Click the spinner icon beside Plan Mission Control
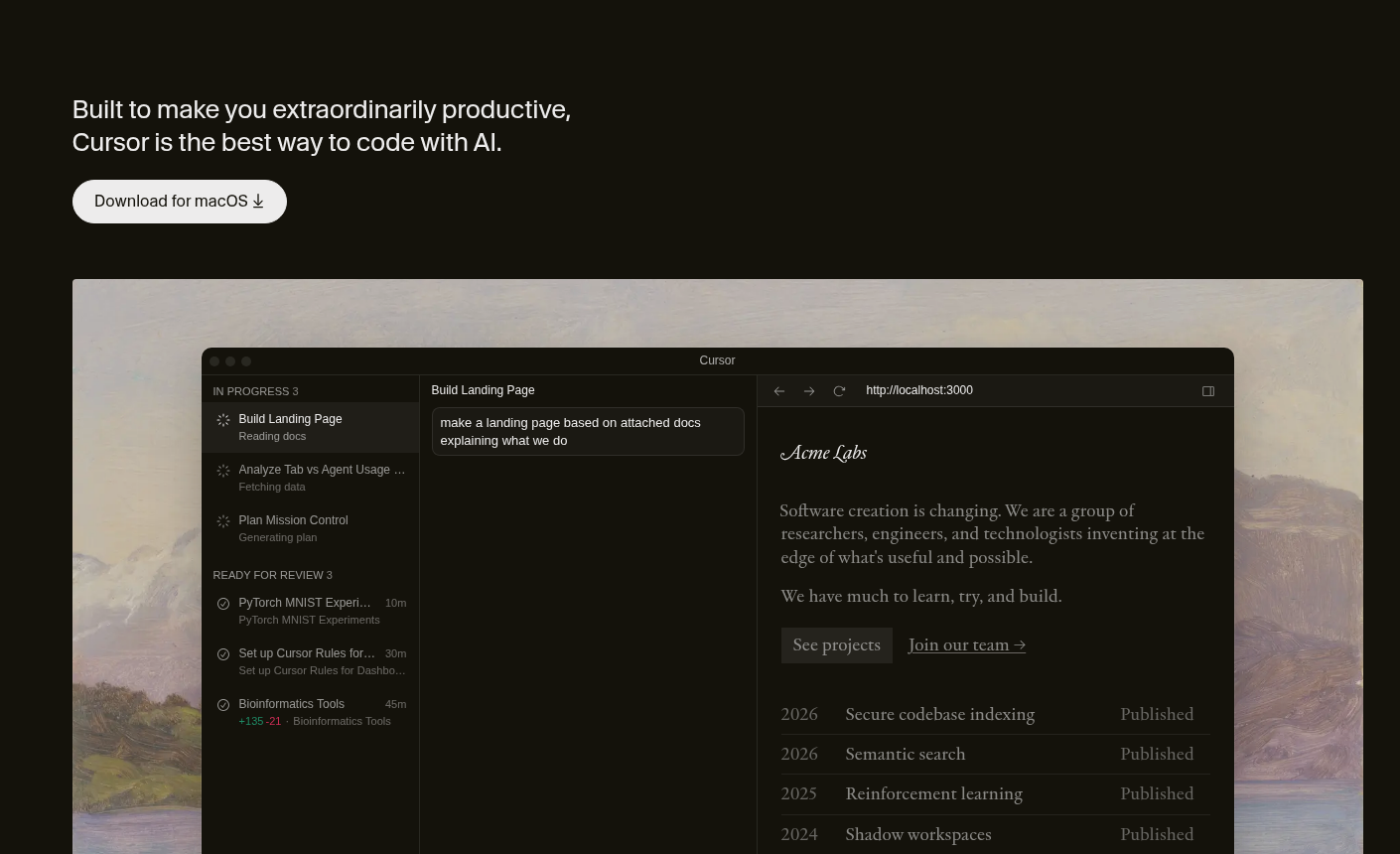The height and width of the screenshot is (854, 1400). click(x=222, y=521)
